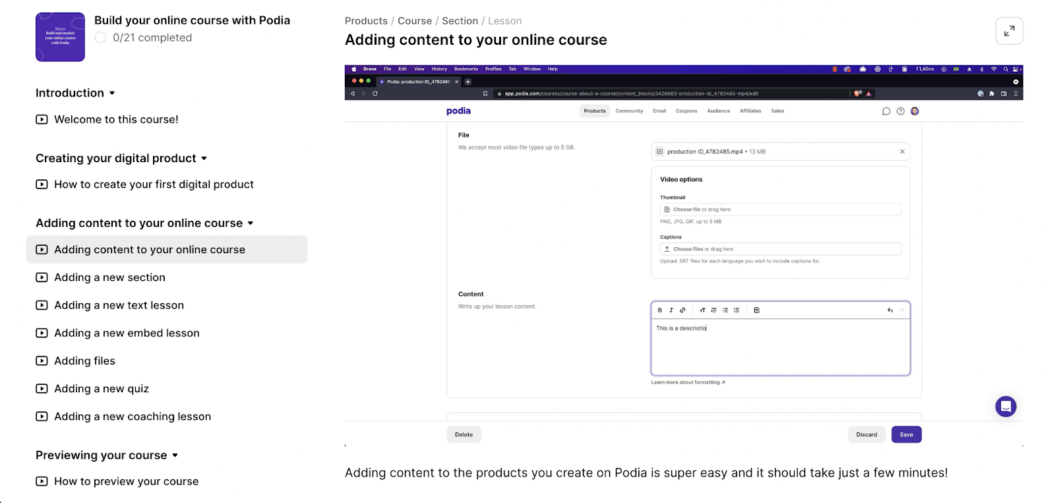Open Adding a new section lesson
Viewport: 1055px width, 503px height.
100,277
